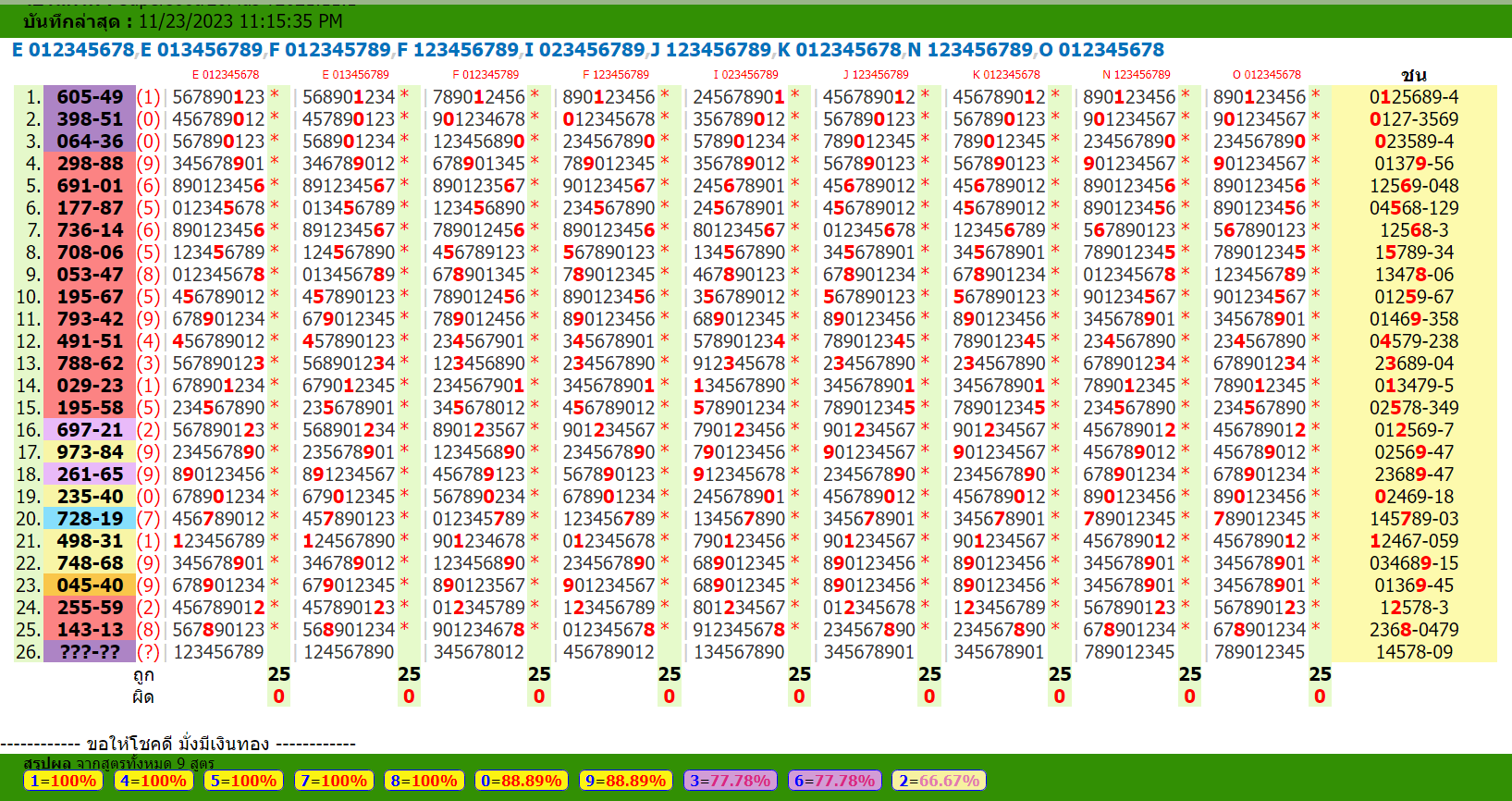Click orange-highlighted result 045-40
Image resolution: width=1512 pixels, height=801 pixels.
pyautogui.click(x=90, y=585)
